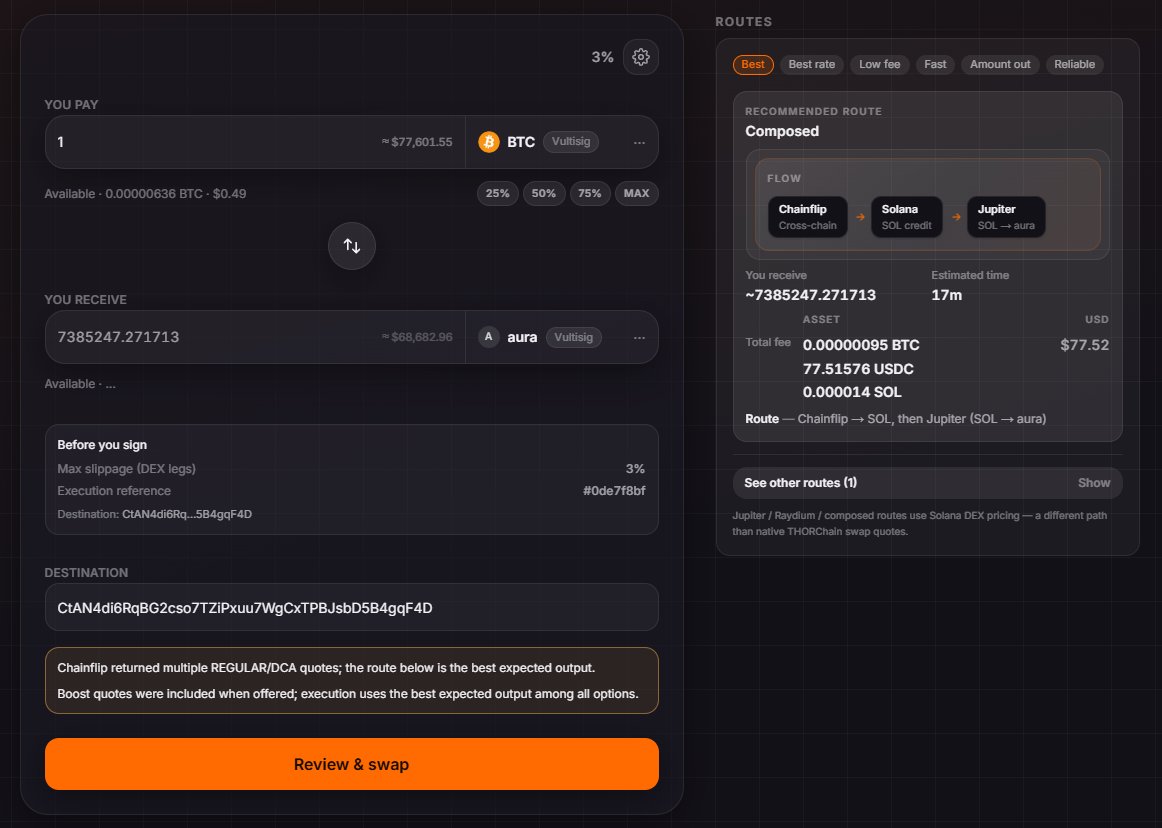1162x828 pixels.
Task: Click the ≈$68,682.96 receive value
Action: pyautogui.click(x=417, y=337)
